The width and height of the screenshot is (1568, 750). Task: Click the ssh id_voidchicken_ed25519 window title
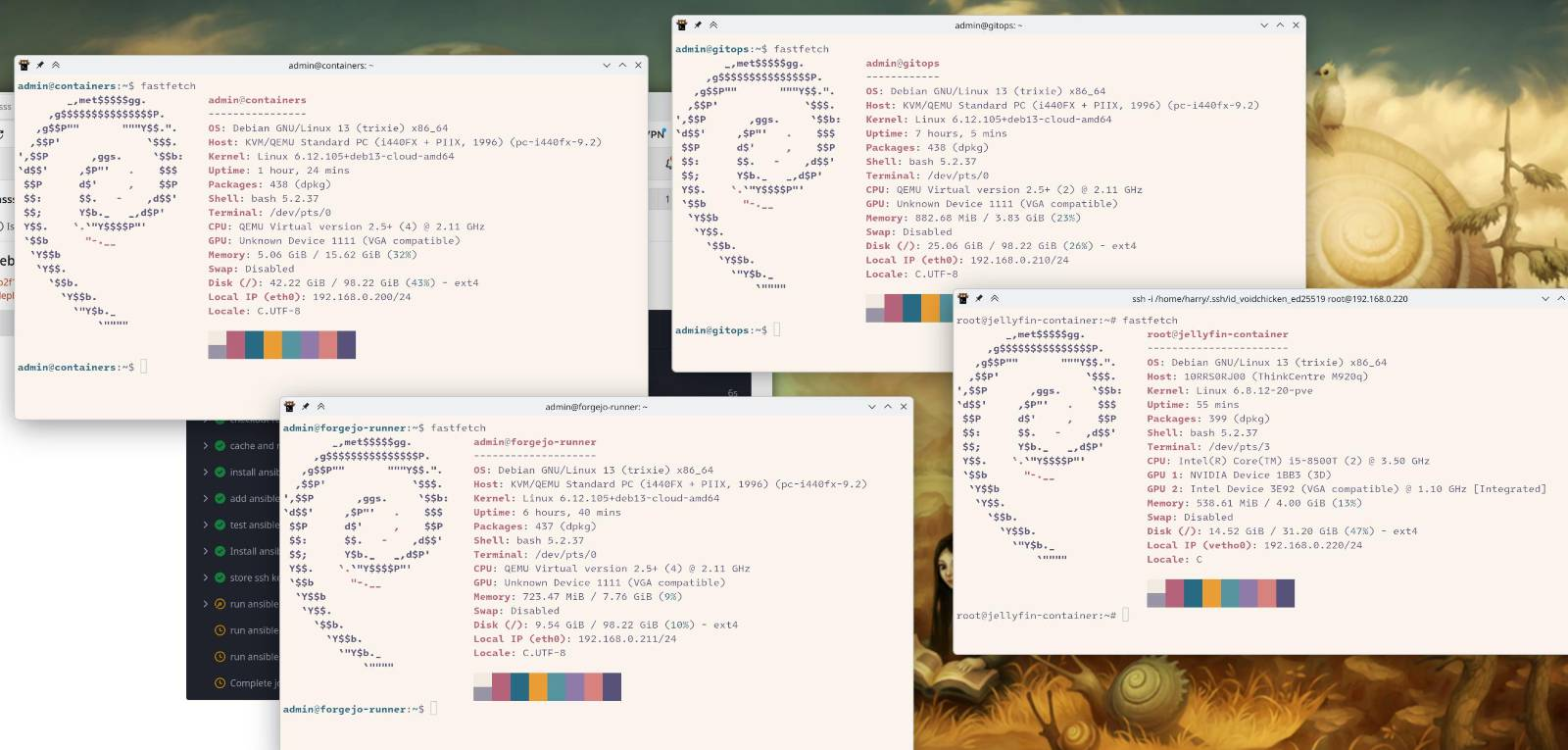click(1270, 299)
